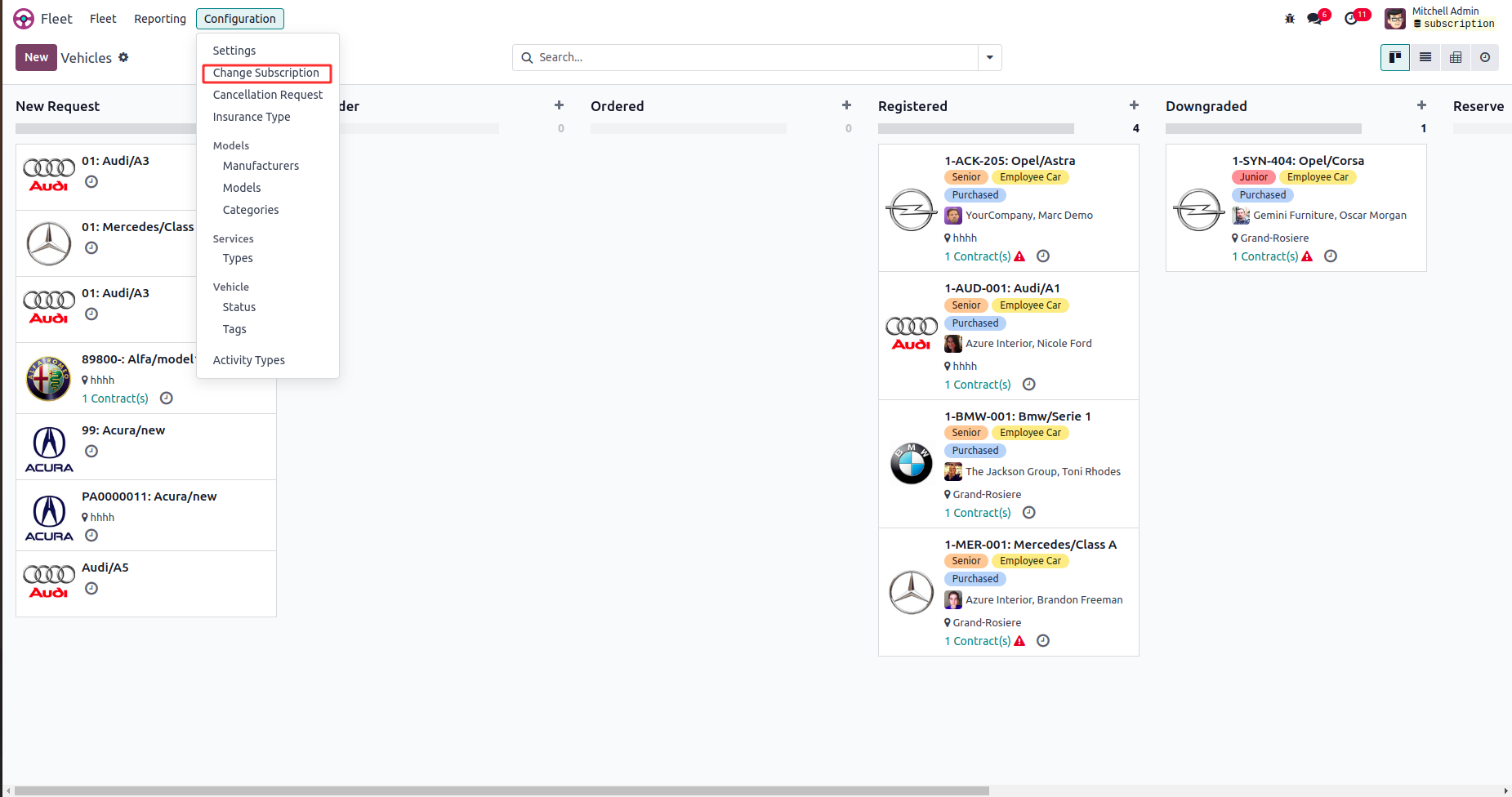Open Models submenu entry
Screen dimensions: 1512x797
point(242,188)
